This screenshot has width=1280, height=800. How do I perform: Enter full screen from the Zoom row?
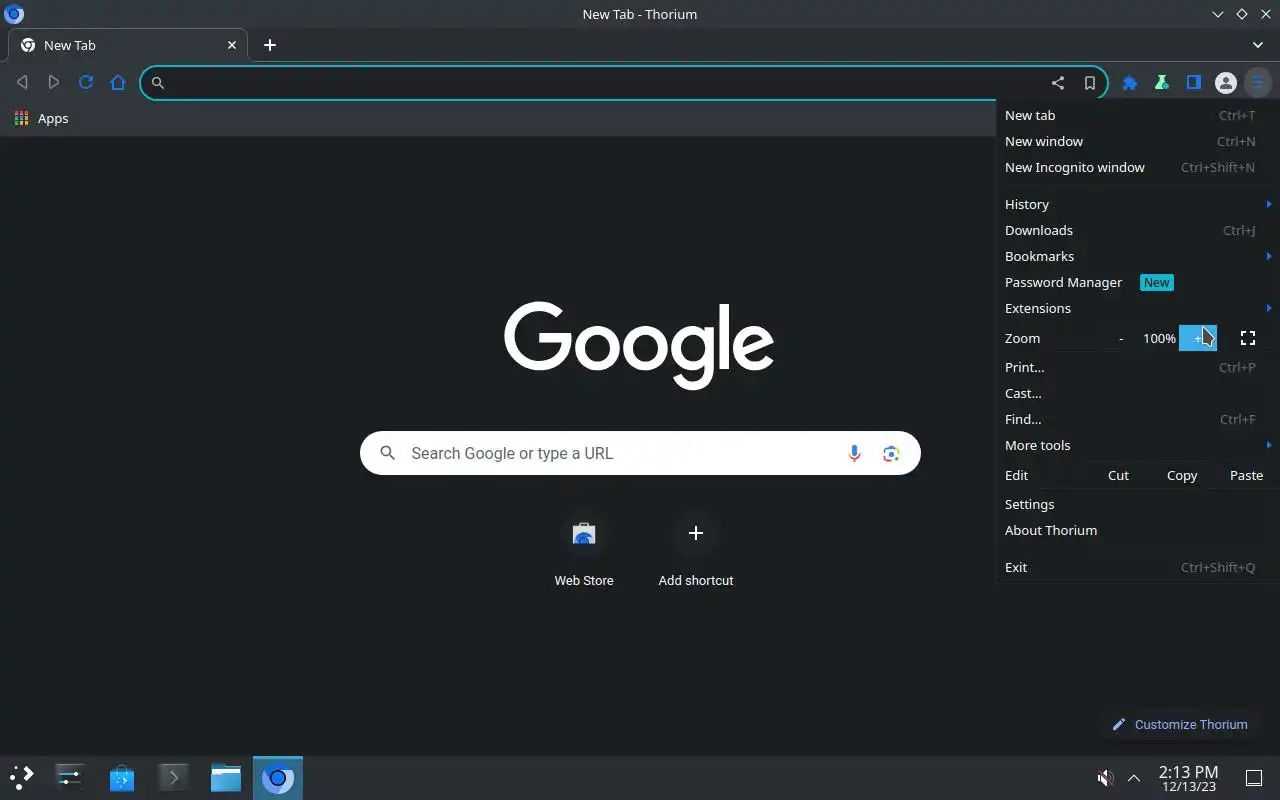pos(1248,338)
